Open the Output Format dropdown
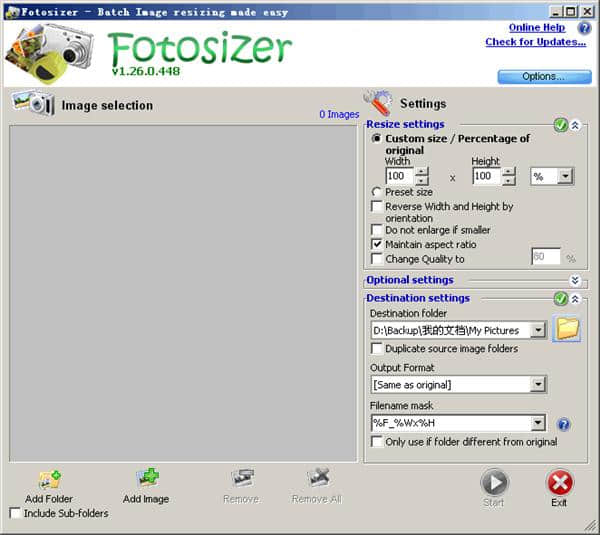The height and width of the screenshot is (535, 600). click(x=538, y=385)
